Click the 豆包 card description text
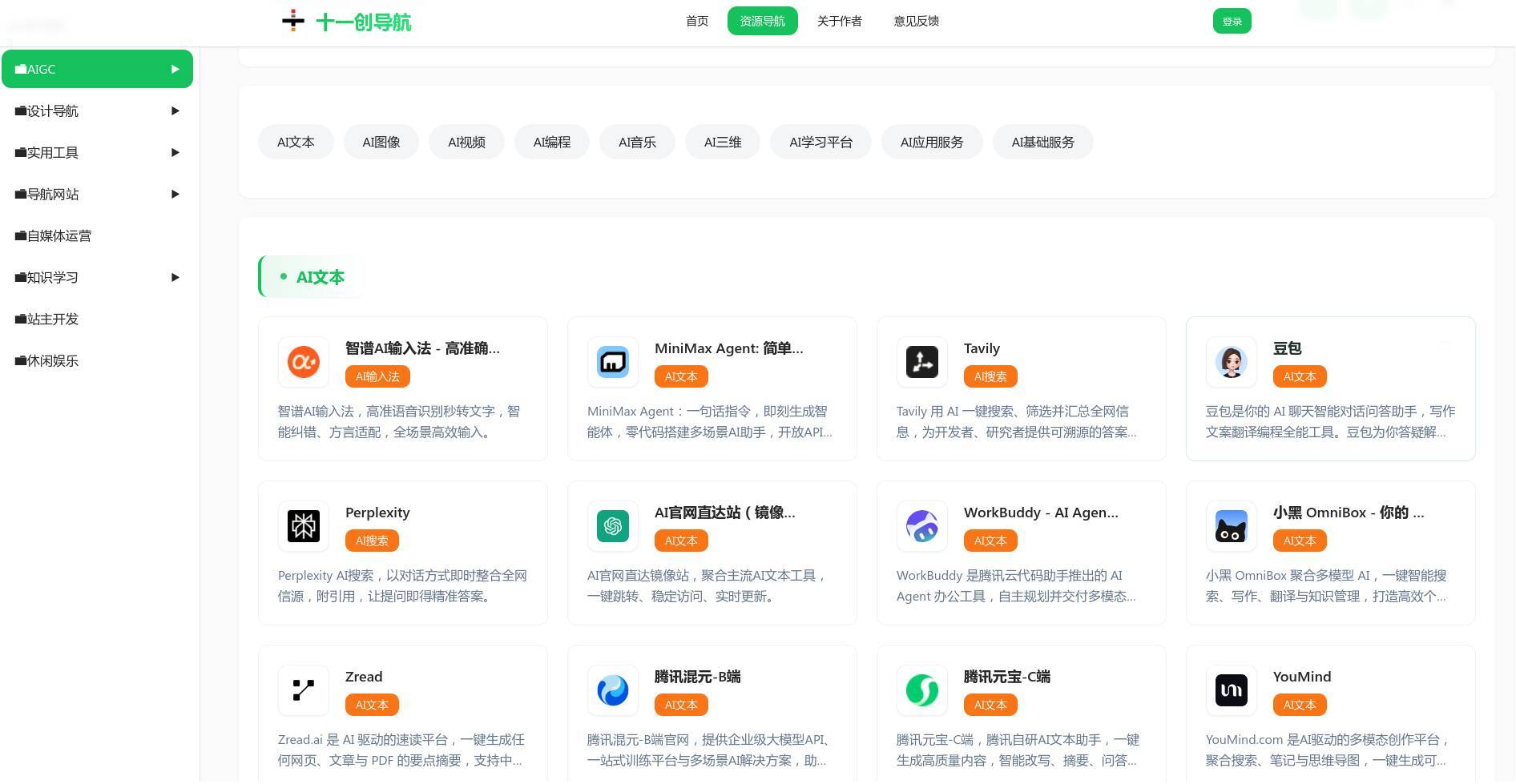This screenshot has height=784, width=1516. point(1330,422)
